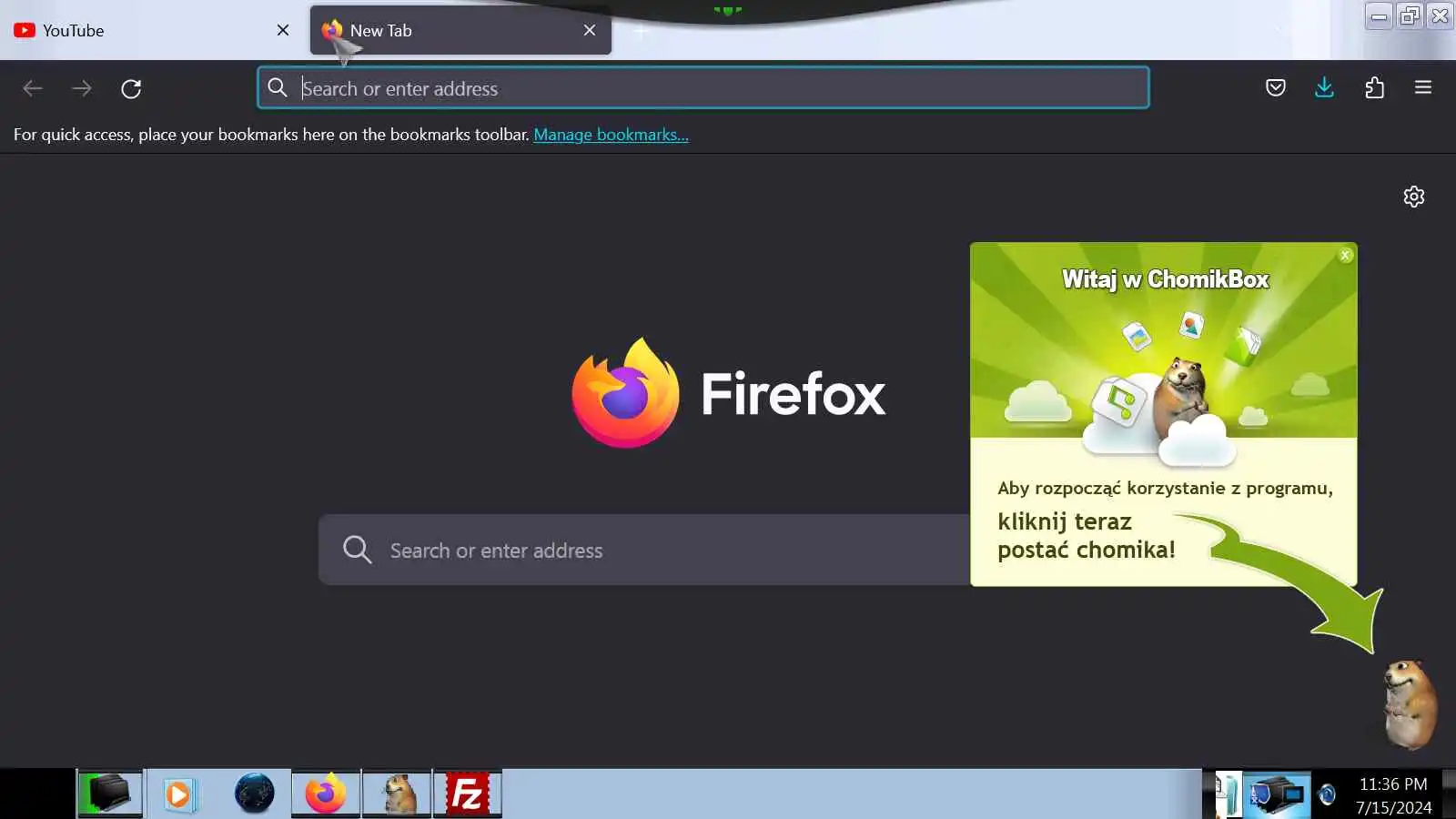Close the ChomikBox welcome popup

pyautogui.click(x=1346, y=256)
